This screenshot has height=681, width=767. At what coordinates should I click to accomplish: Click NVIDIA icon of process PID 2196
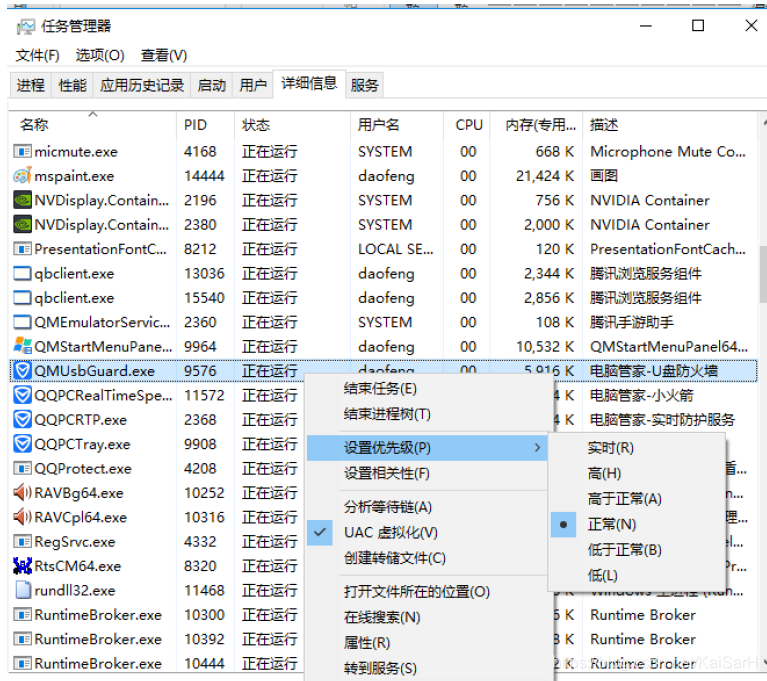pos(22,200)
